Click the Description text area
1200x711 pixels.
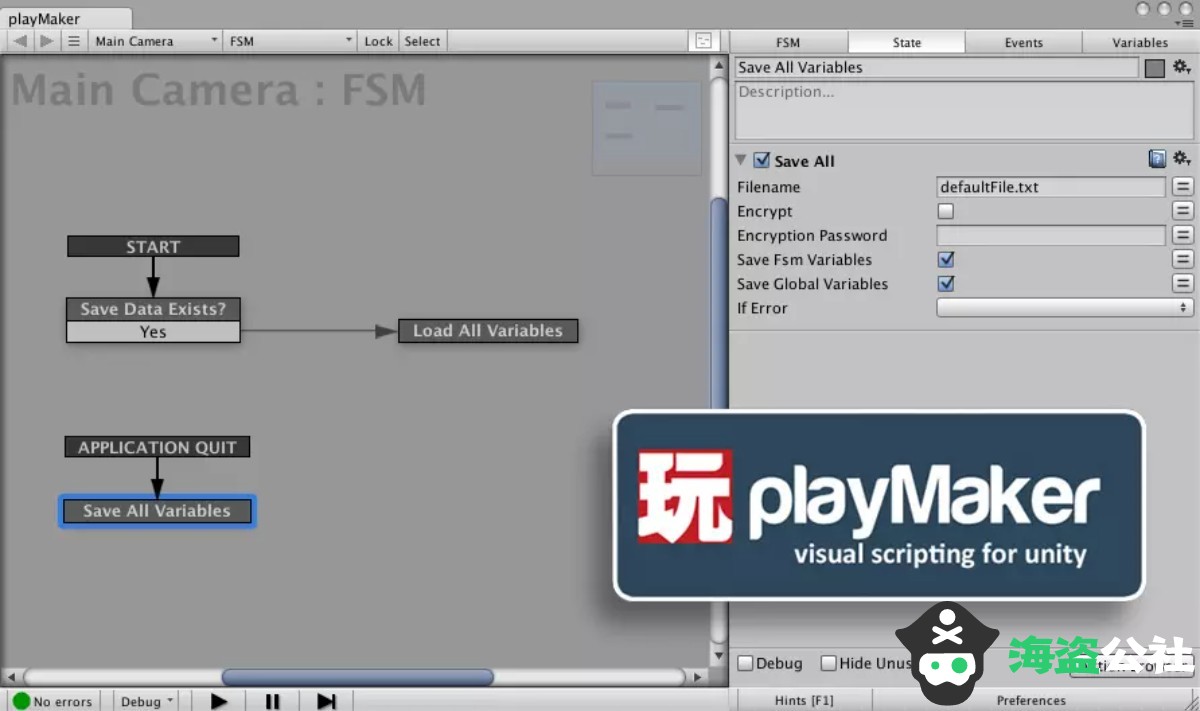964,110
